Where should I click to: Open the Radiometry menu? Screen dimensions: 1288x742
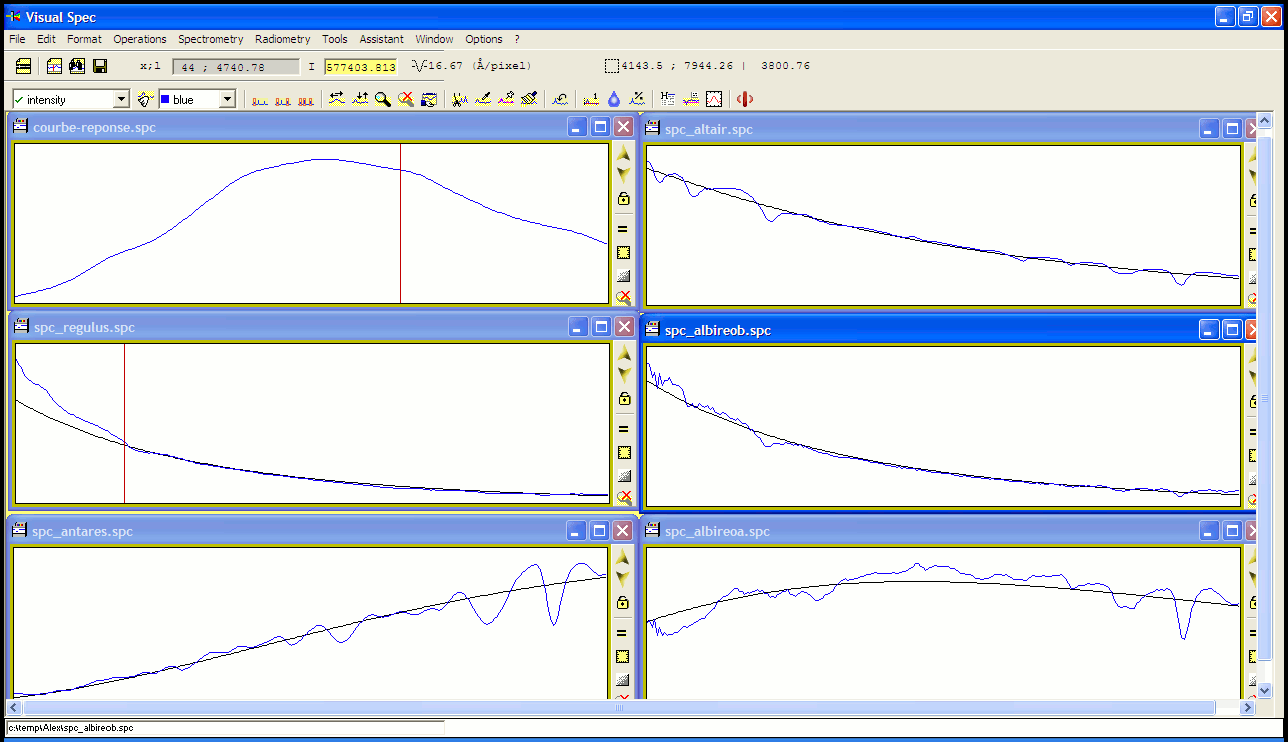tap(282, 39)
